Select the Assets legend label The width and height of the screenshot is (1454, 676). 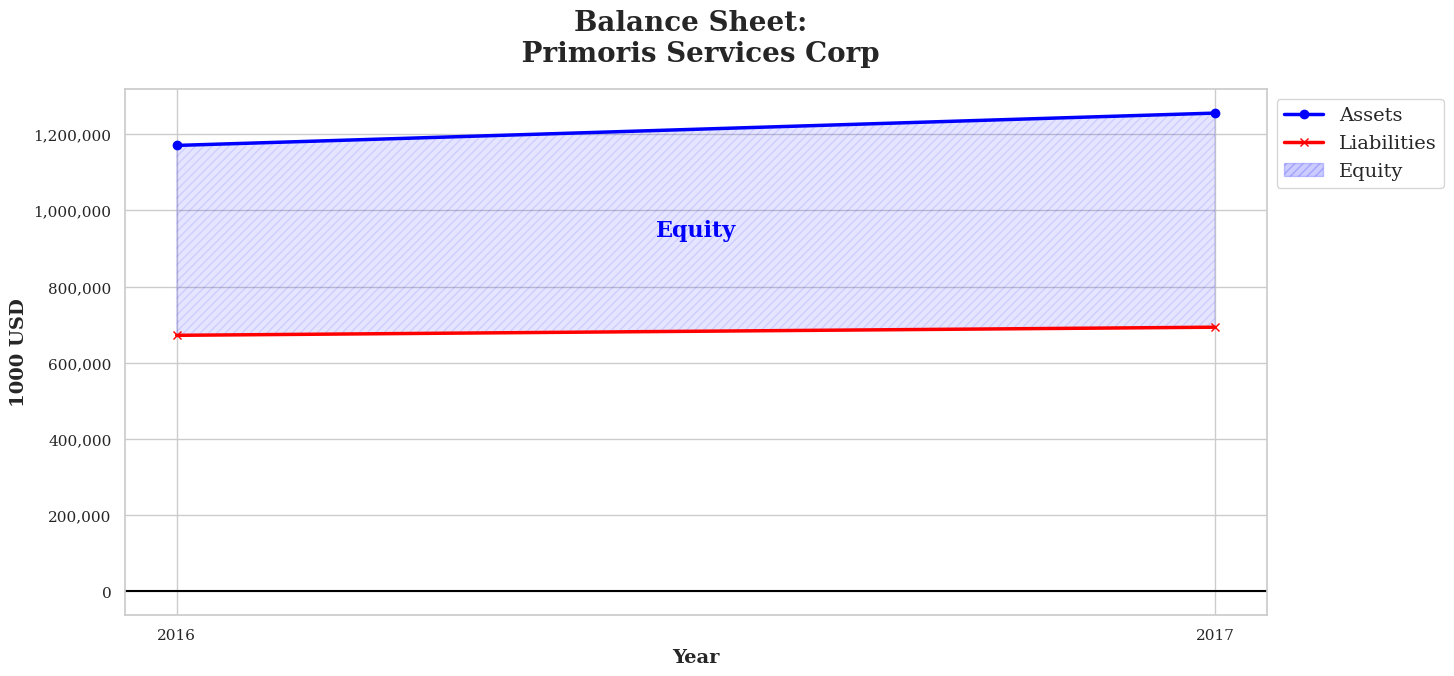pos(1370,115)
